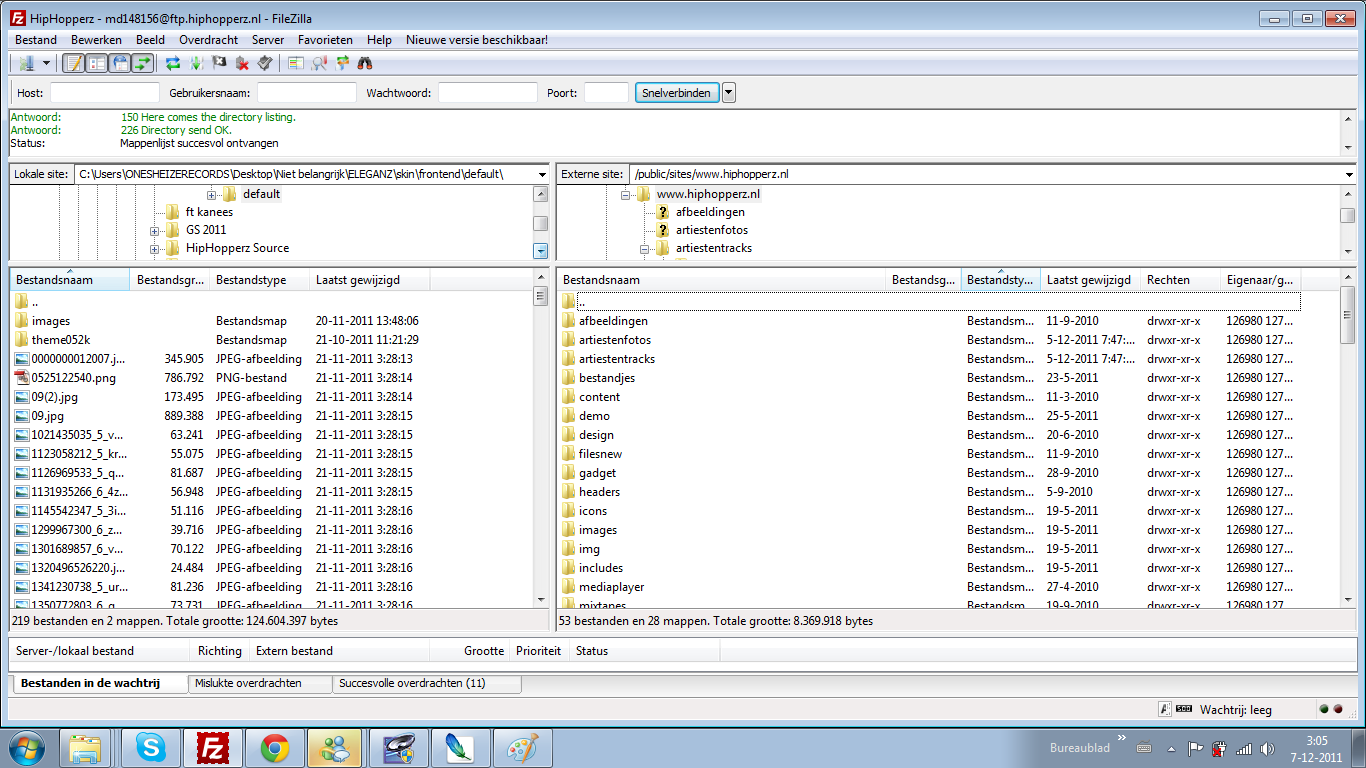Screen dimensions: 1366x768
Task: Open the Windows Start menu orb
Action: (27, 748)
